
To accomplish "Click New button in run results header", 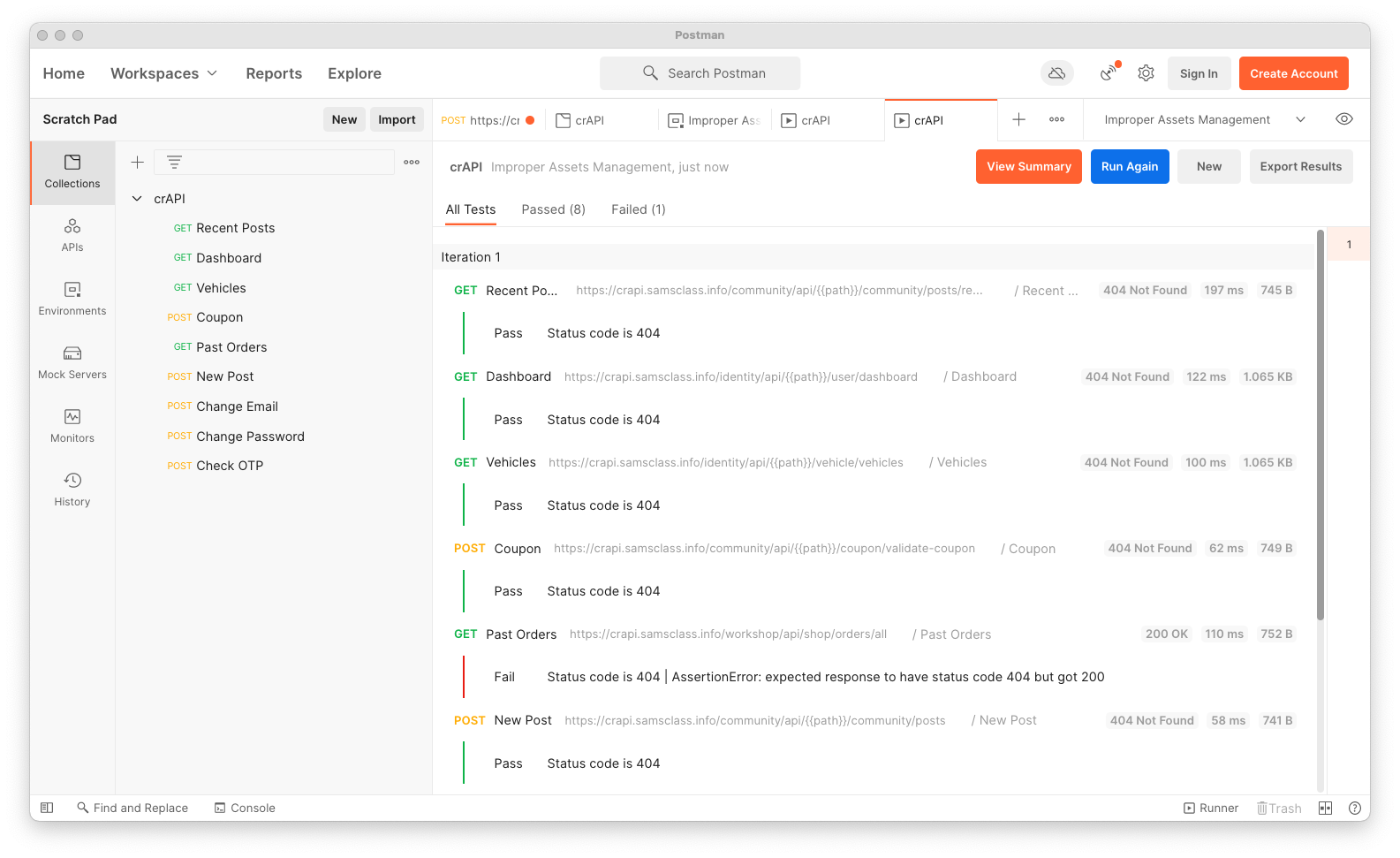I will [1209, 166].
